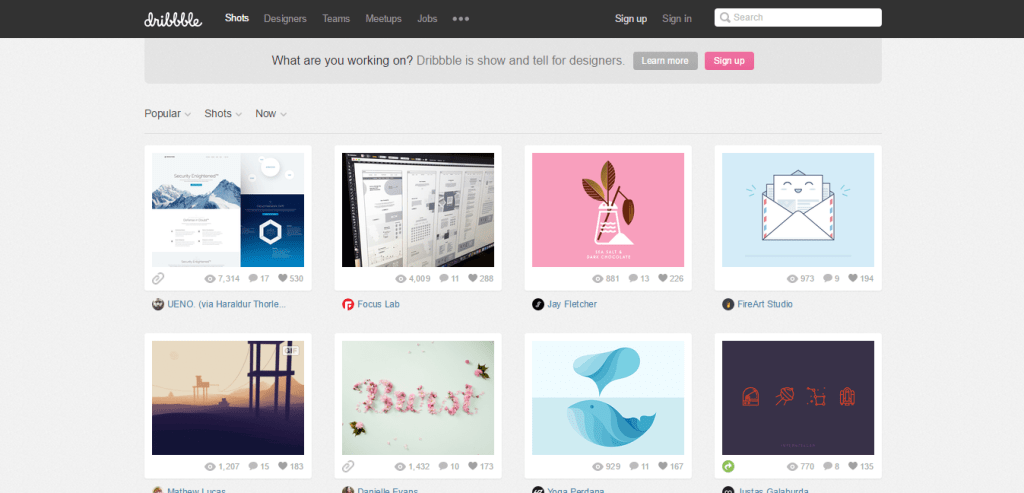Open the pink sea salt chocolate thumbnail
The image size is (1024, 493).
coord(608,210)
